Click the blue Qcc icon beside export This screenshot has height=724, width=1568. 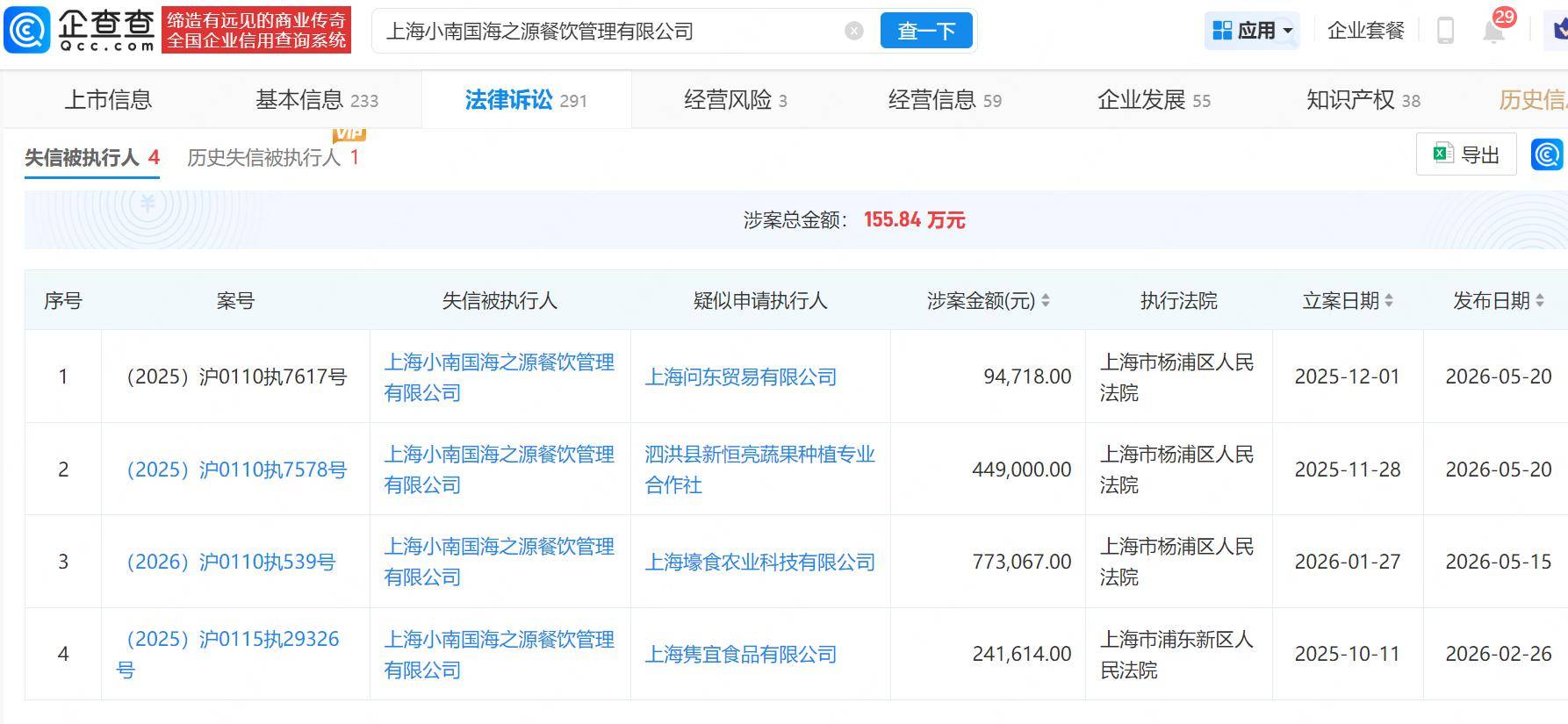tap(1547, 154)
